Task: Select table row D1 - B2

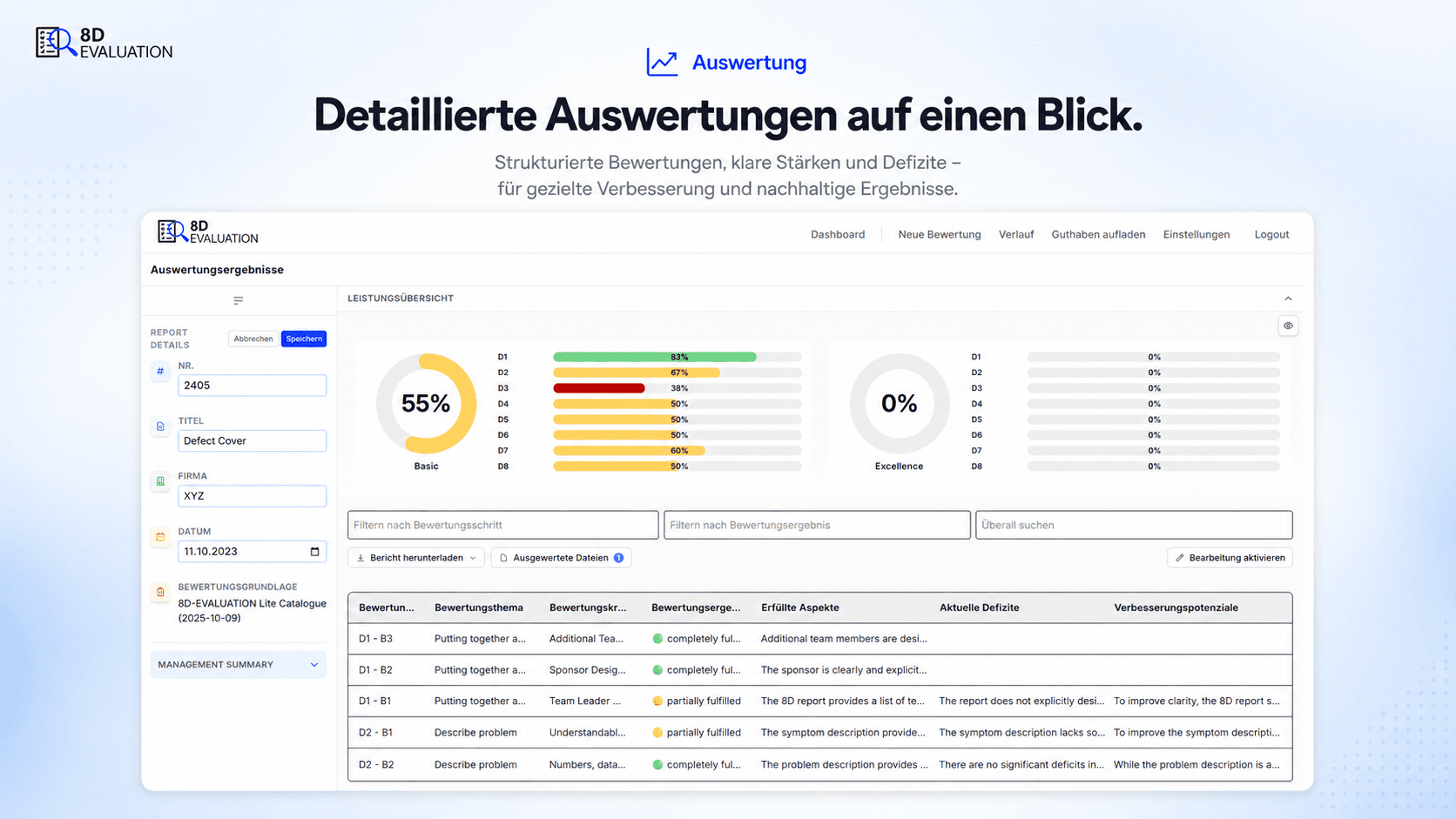Action: (819, 670)
